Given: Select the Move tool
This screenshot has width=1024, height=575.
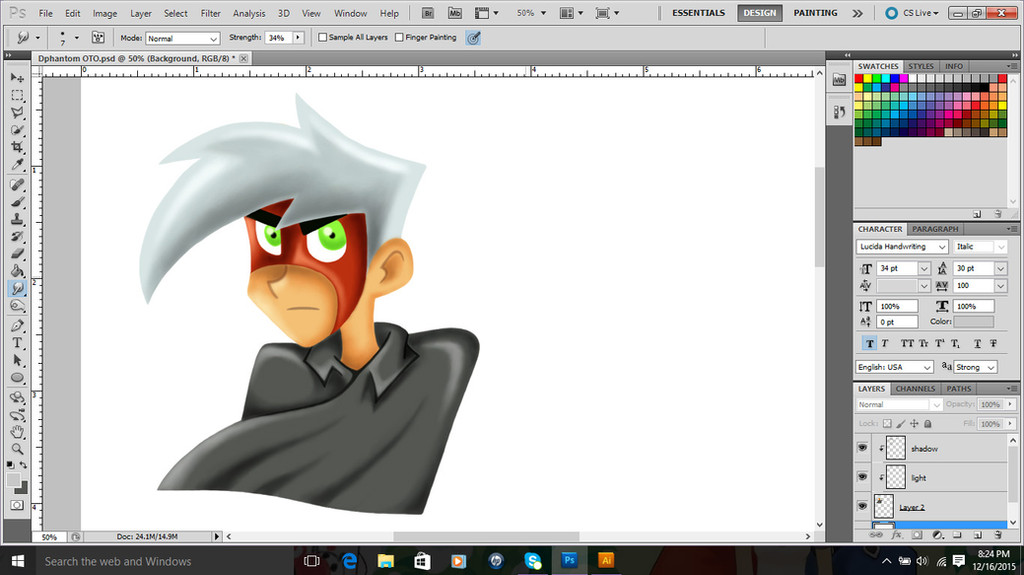Looking at the screenshot, I should tap(17, 78).
